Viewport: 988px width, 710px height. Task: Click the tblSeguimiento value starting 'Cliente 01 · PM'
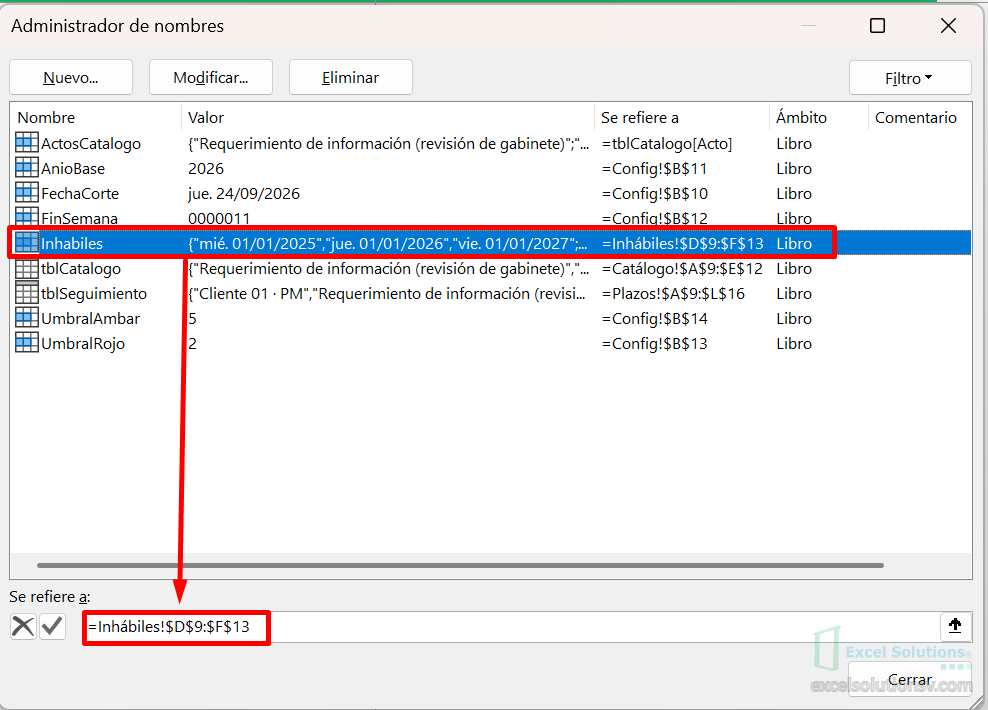386,294
